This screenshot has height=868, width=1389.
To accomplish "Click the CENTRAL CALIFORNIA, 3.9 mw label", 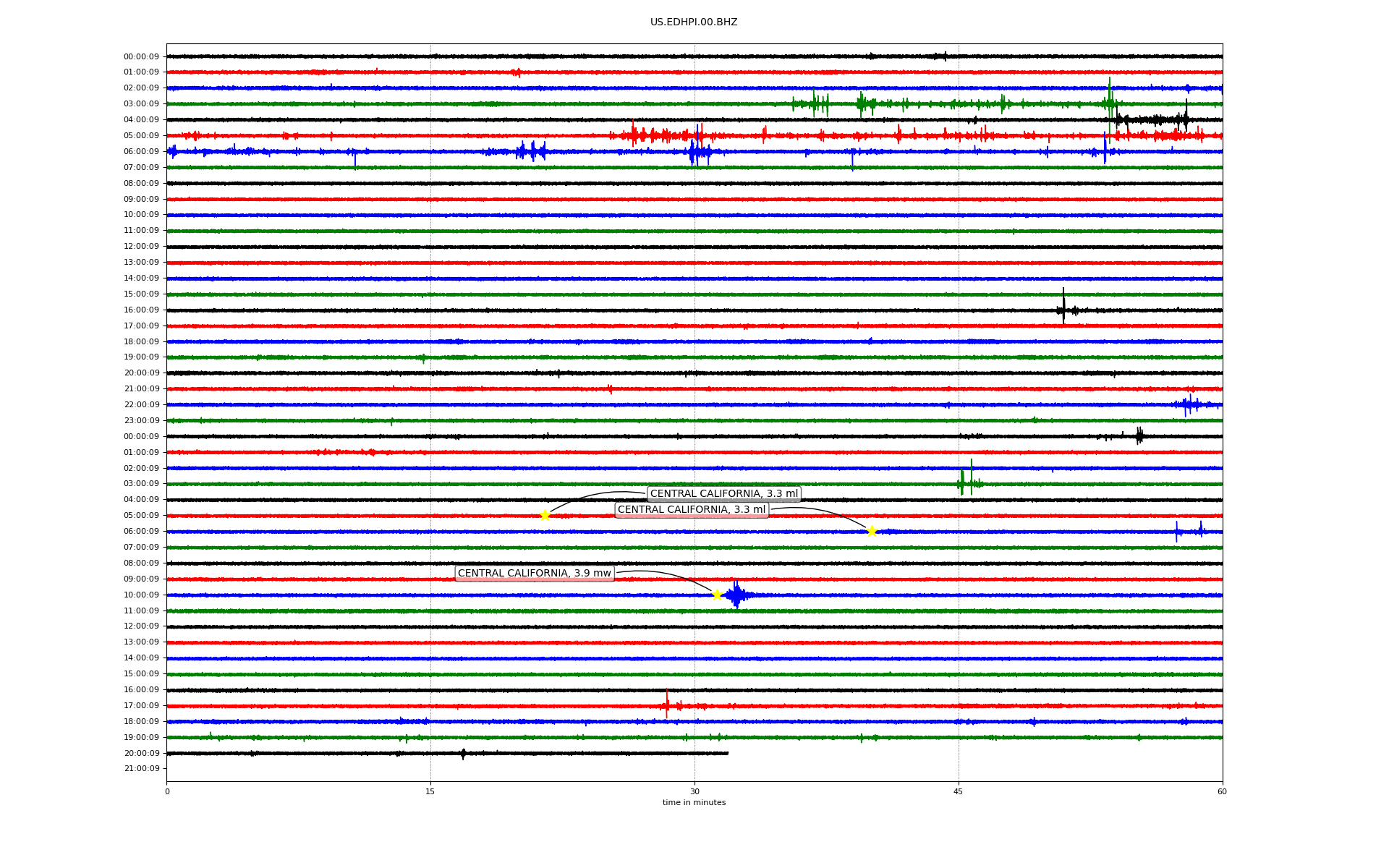I will coord(535,573).
